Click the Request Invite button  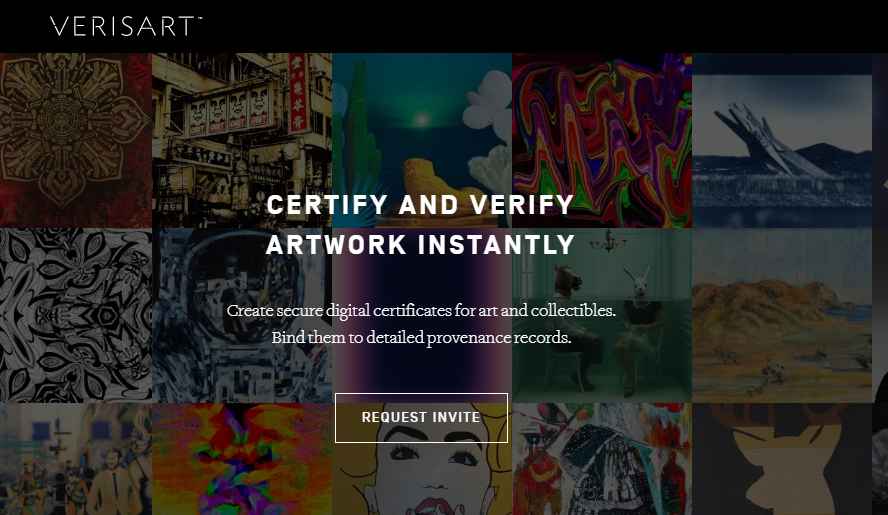(421, 418)
